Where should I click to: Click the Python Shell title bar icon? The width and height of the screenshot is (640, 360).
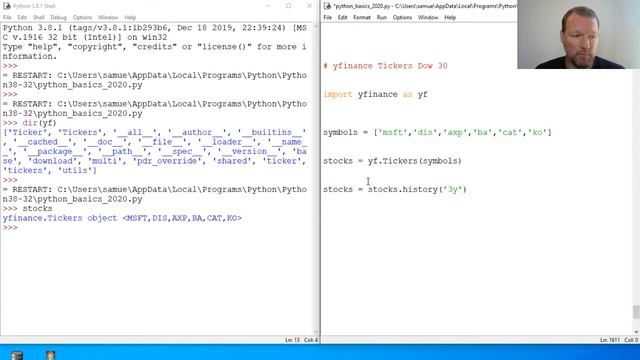point(7,6)
